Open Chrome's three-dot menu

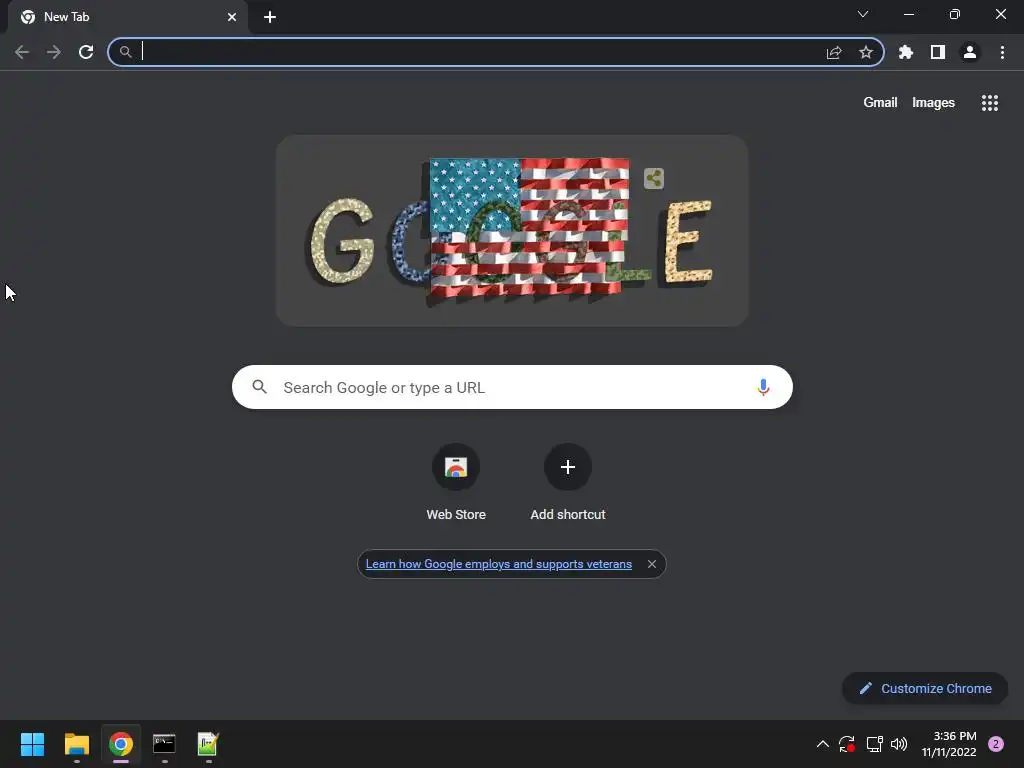[1002, 52]
